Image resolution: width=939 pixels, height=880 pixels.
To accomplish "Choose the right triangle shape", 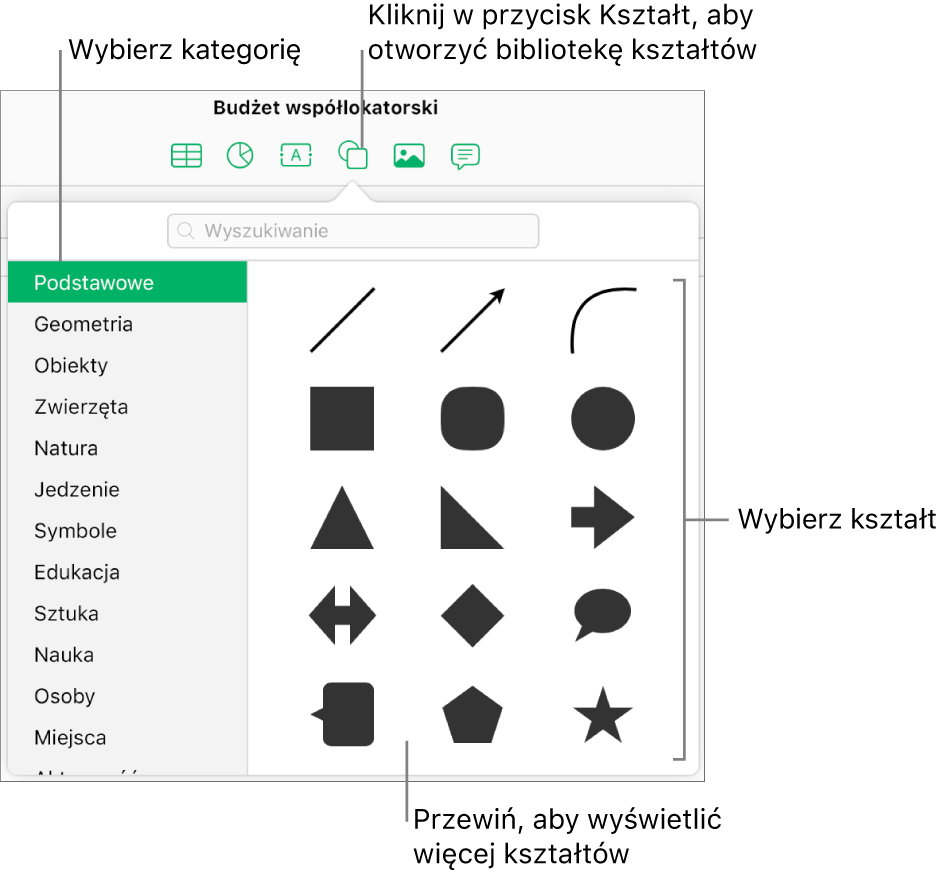I will pos(472,518).
